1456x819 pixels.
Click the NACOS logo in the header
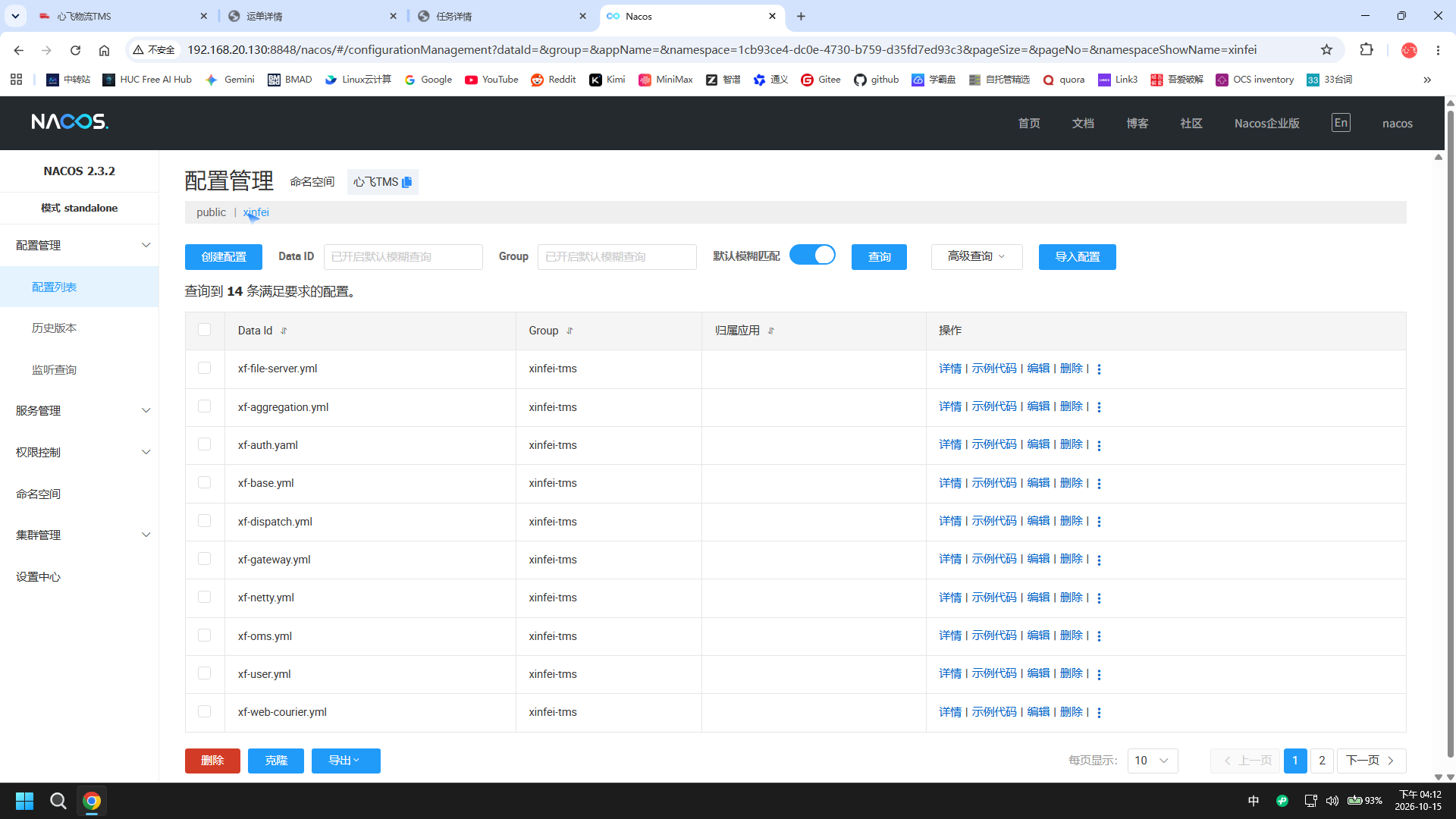(70, 122)
